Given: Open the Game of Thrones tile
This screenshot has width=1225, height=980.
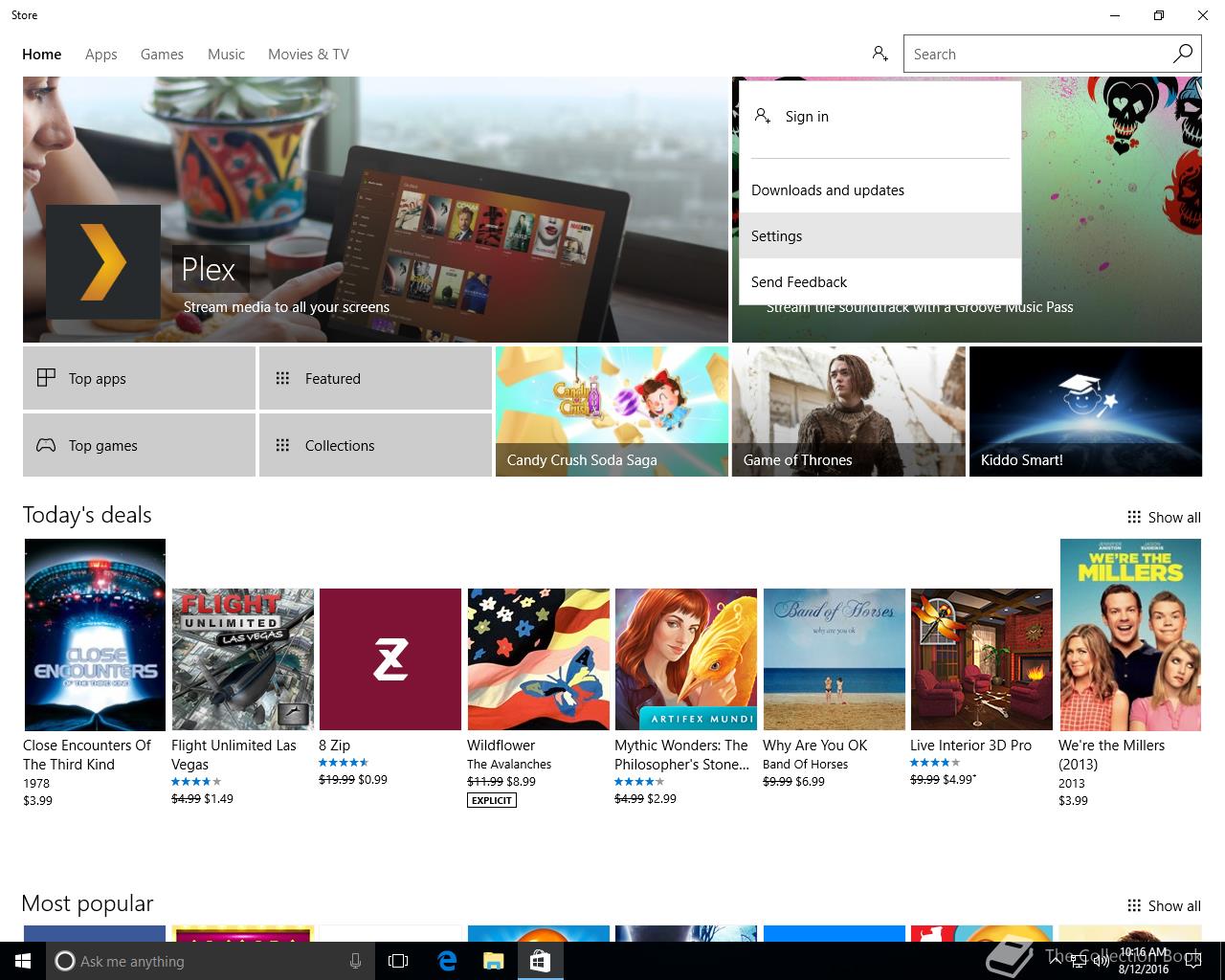Looking at the screenshot, I should (x=848, y=412).
